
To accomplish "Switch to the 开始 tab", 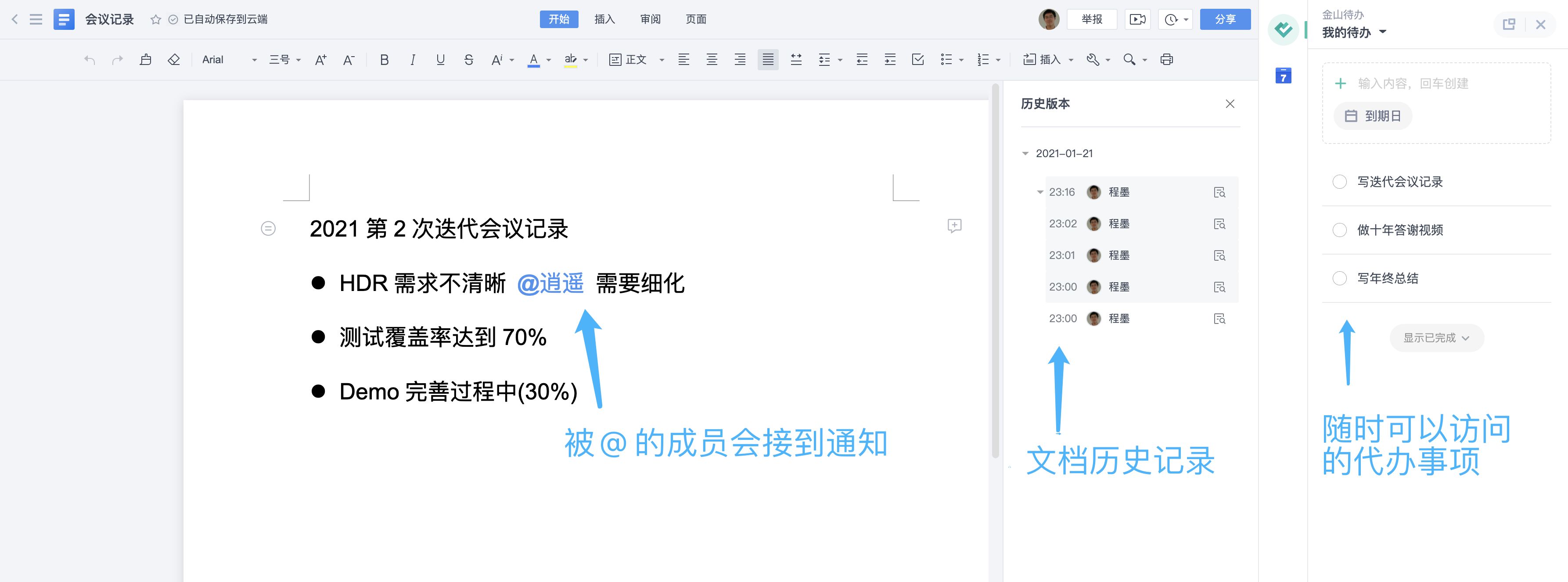I will pos(559,19).
